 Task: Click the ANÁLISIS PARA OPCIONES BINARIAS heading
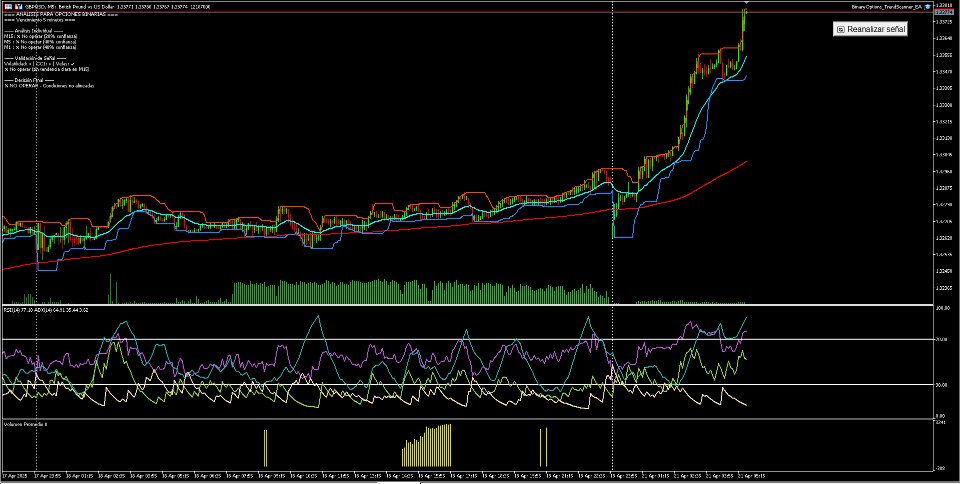61,14
